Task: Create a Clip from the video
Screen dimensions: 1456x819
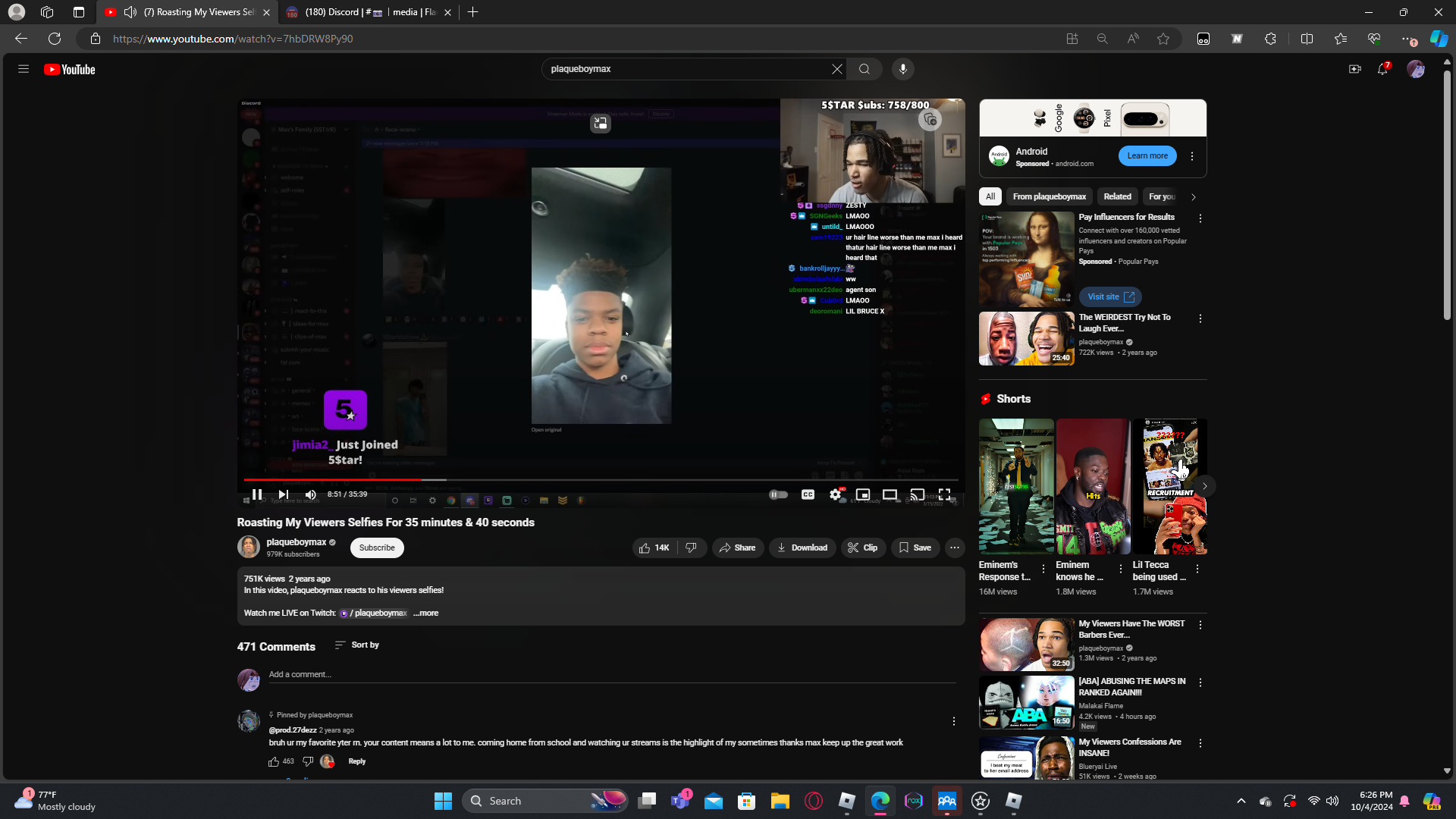Action: pos(863,548)
